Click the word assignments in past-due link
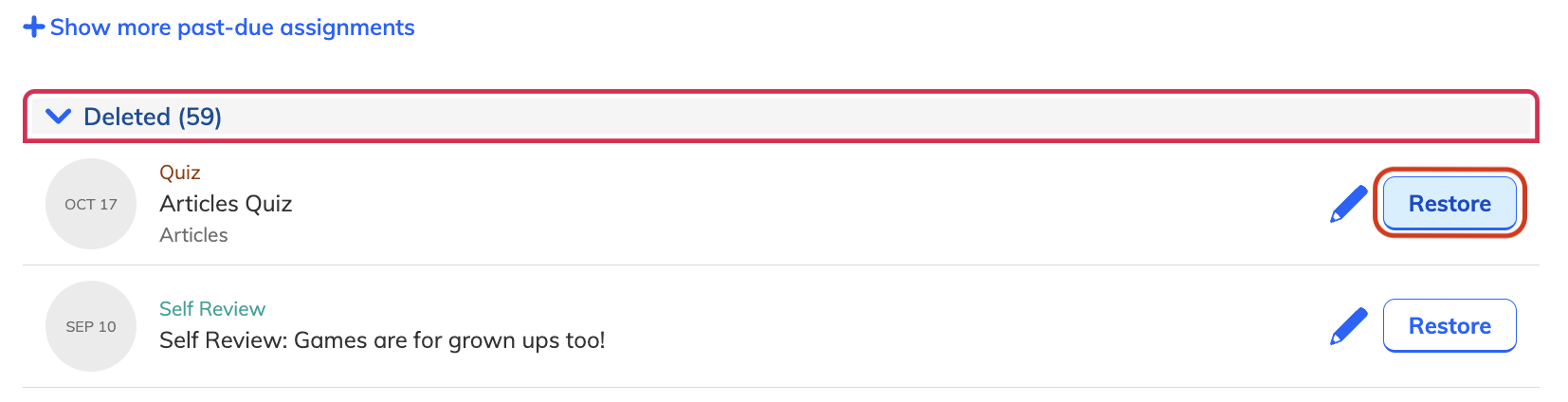This screenshot has width=1568, height=402. pos(347,28)
